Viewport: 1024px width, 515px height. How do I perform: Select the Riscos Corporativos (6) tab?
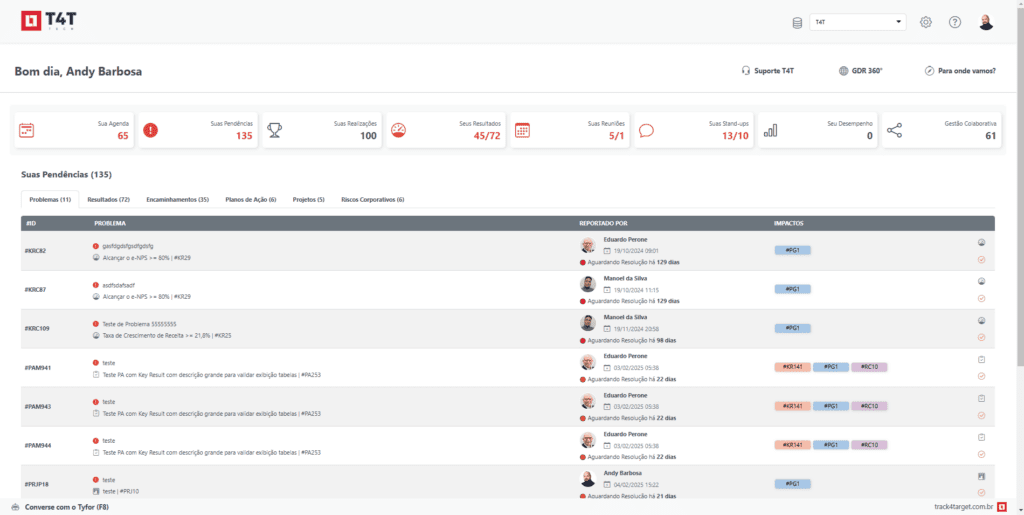(x=372, y=199)
